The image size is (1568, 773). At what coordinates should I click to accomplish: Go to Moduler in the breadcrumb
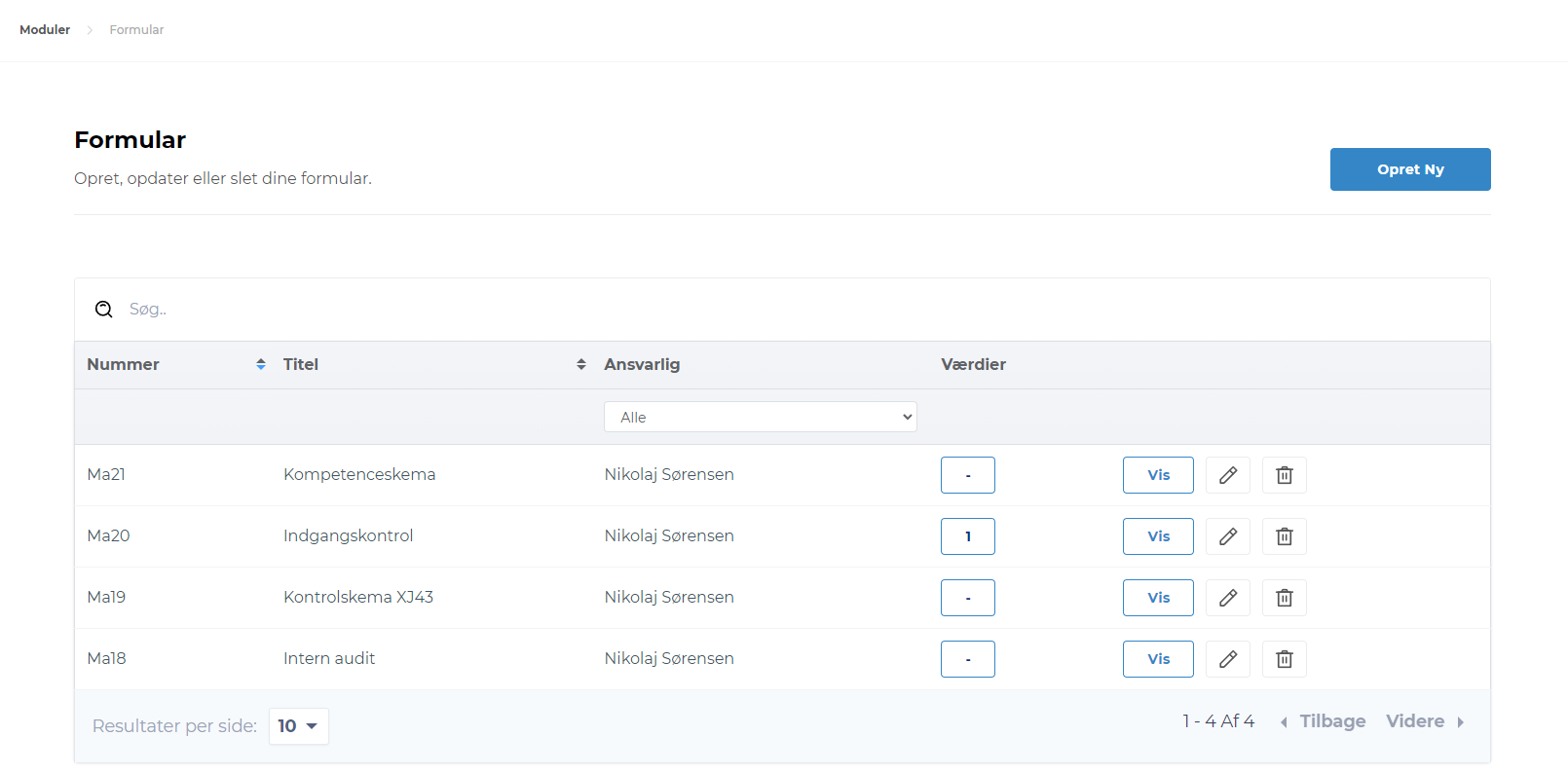pos(45,30)
